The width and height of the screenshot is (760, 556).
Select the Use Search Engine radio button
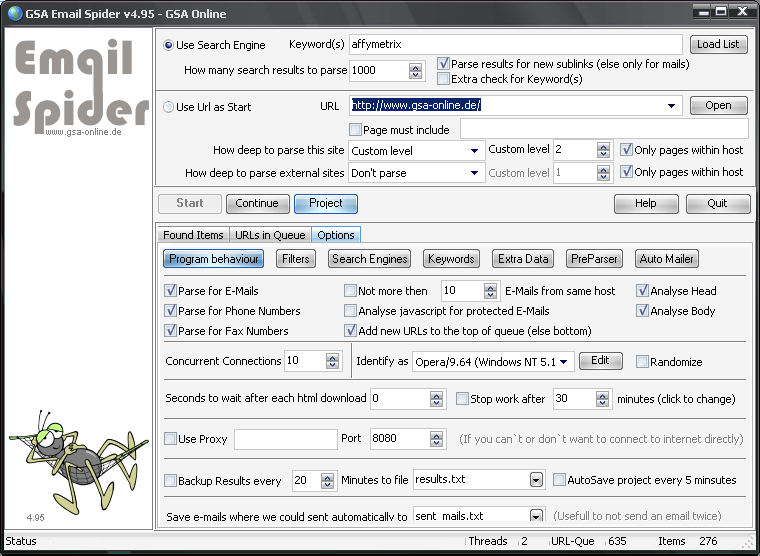[x=168, y=45]
